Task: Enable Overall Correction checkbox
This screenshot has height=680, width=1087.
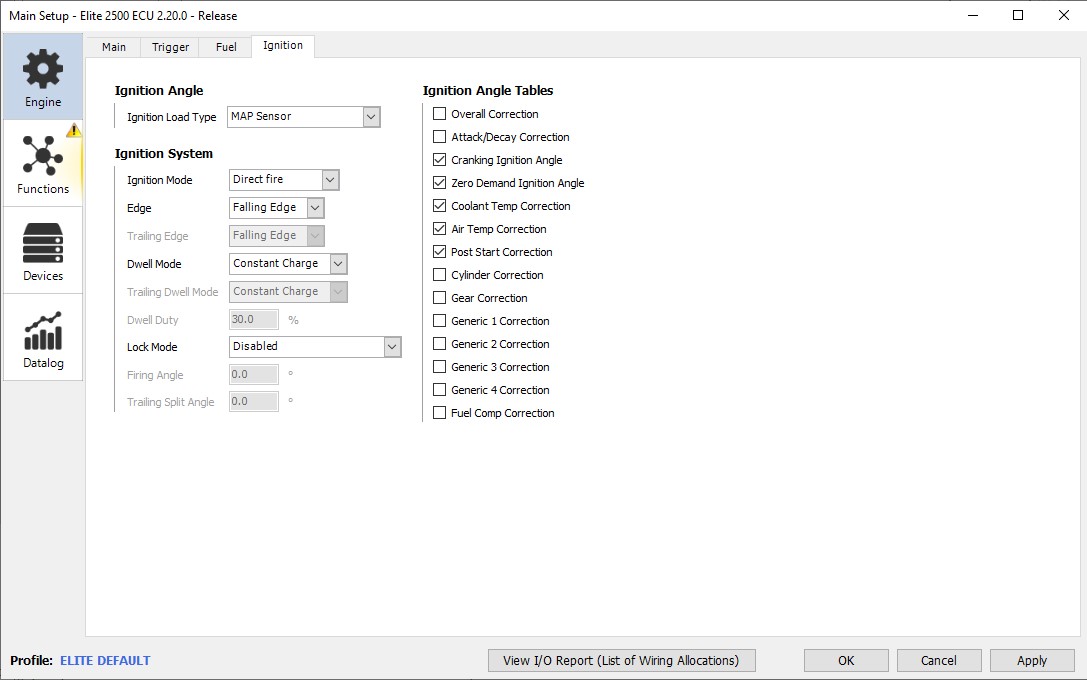Action: 440,114
